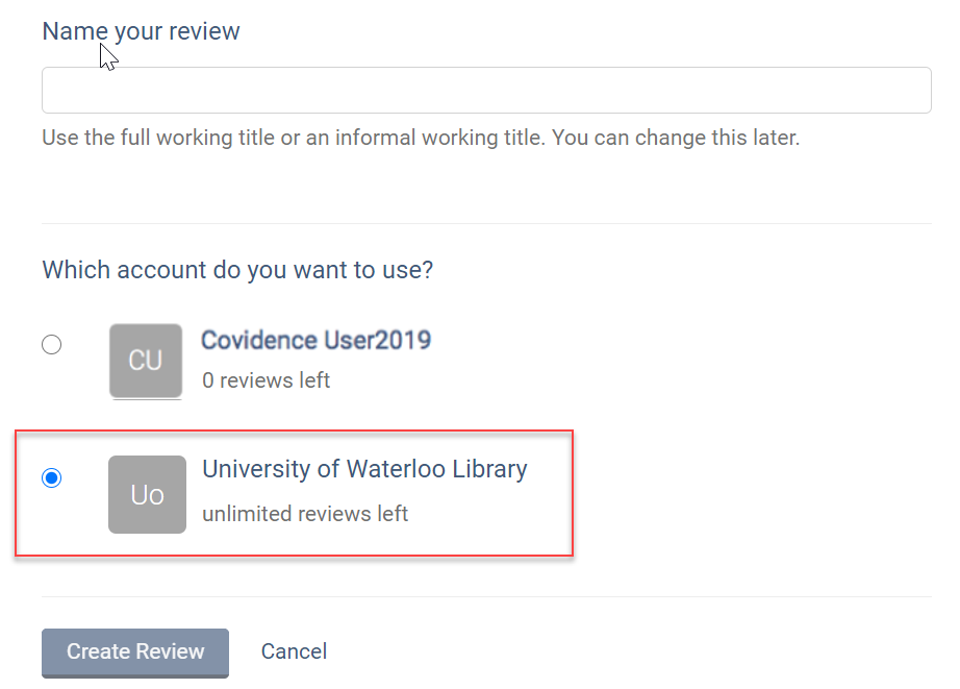The image size is (960, 689).
Task: Select the Covidence User2019 radio button
Action: (x=52, y=345)
